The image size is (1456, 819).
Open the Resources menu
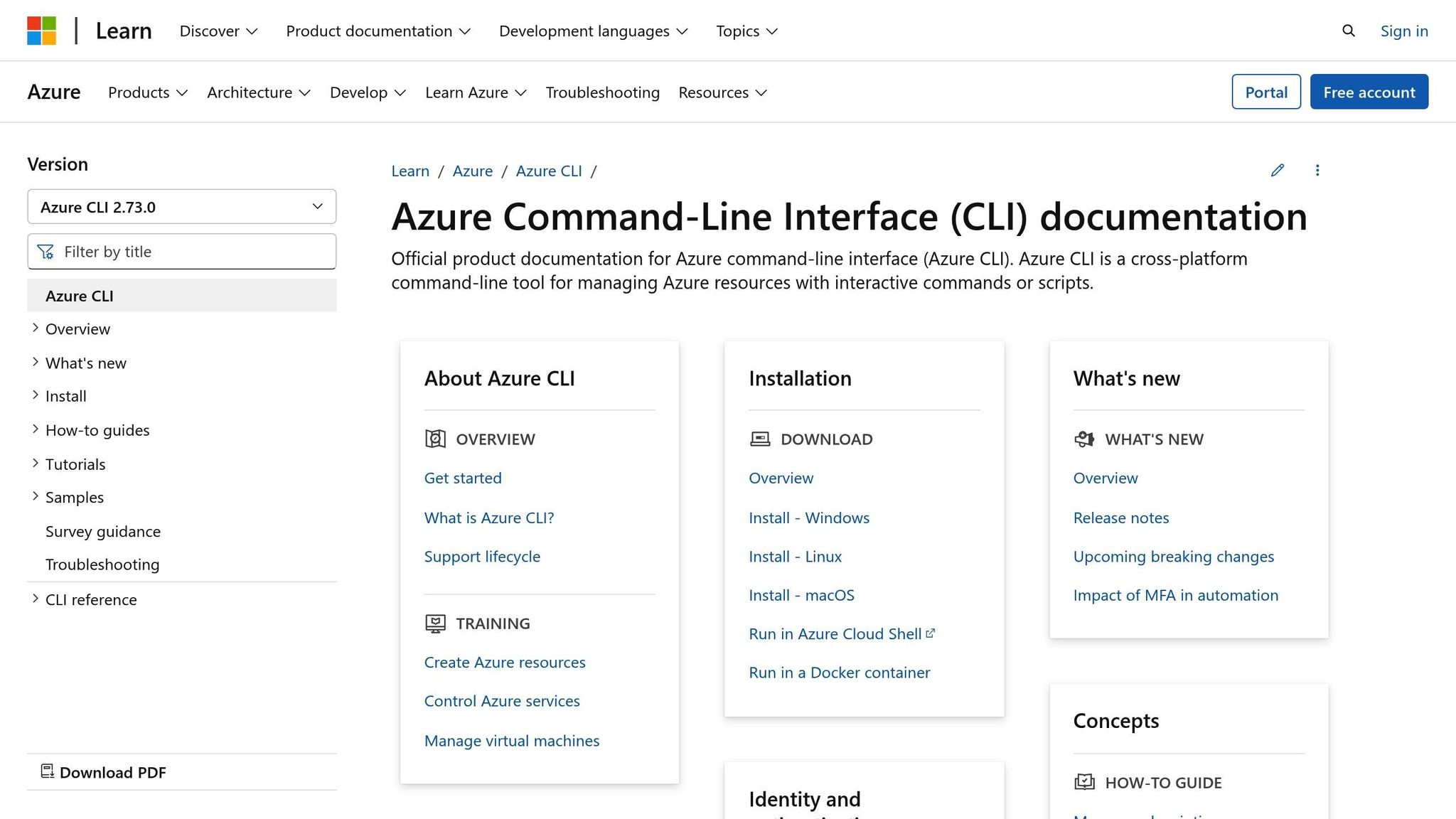[x=722, y=92]
